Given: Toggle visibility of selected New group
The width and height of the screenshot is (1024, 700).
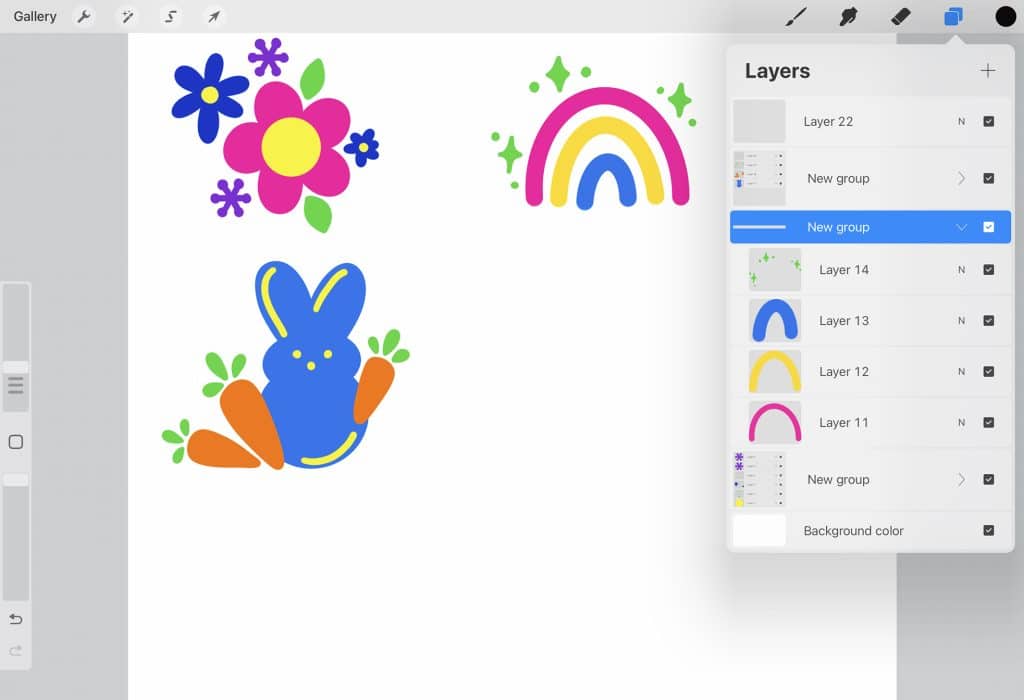Looking at the screenshot, I should 989,227.
